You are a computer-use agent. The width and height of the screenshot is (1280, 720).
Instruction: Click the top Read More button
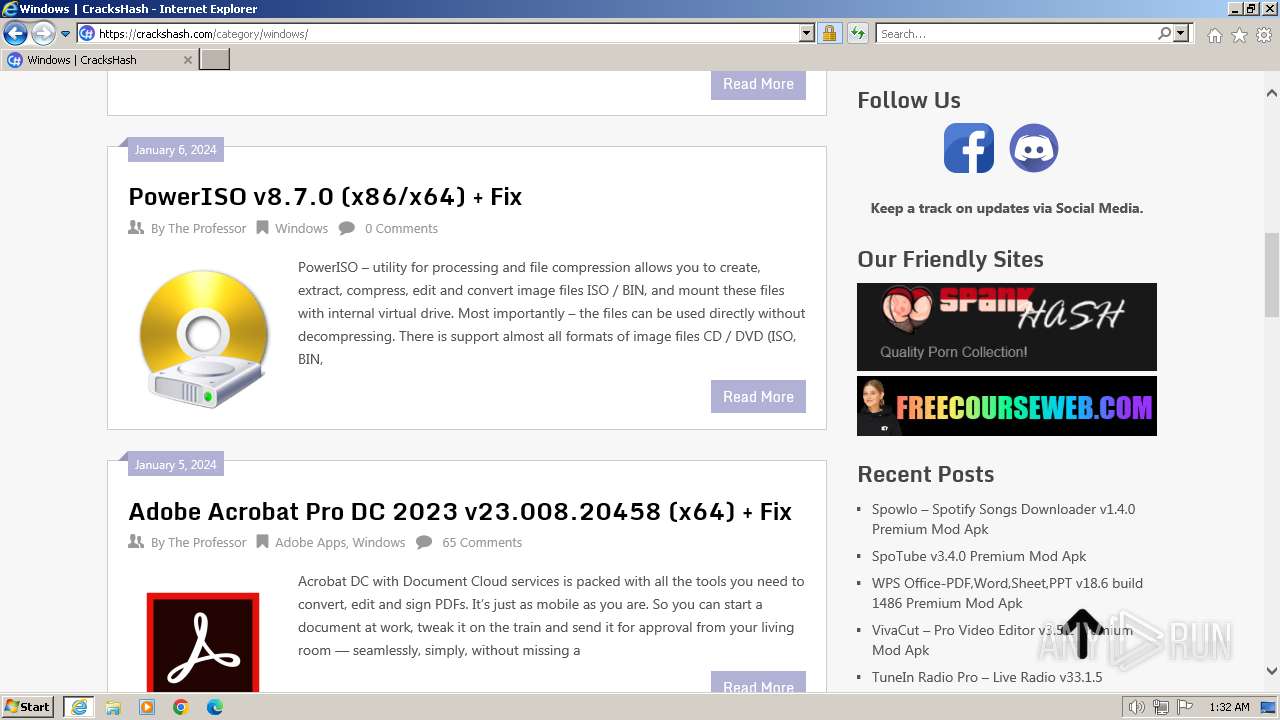click(x=758, y=84)
